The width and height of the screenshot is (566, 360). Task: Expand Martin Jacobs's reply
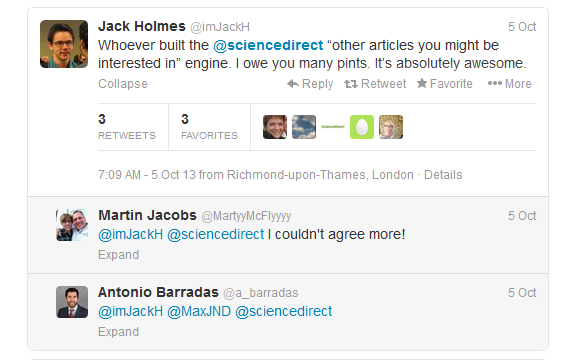118,255
